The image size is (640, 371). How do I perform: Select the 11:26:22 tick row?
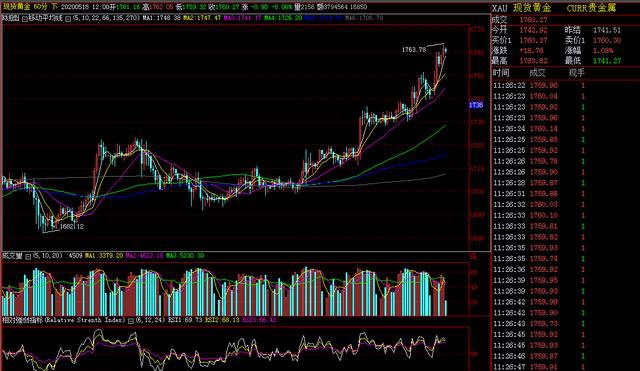coord(565,85)
